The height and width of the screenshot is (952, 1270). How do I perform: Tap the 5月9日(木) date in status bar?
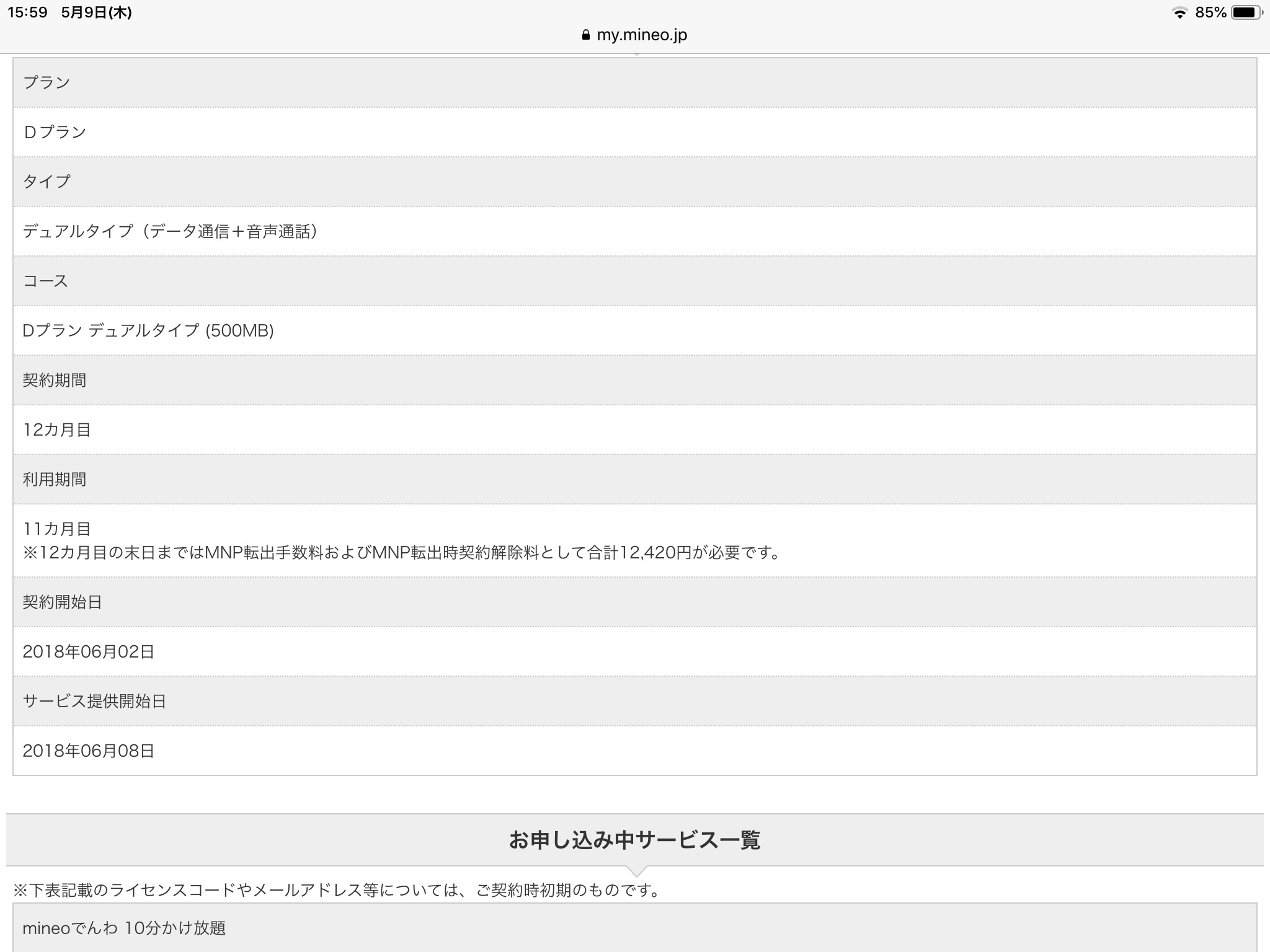point(96,13)
